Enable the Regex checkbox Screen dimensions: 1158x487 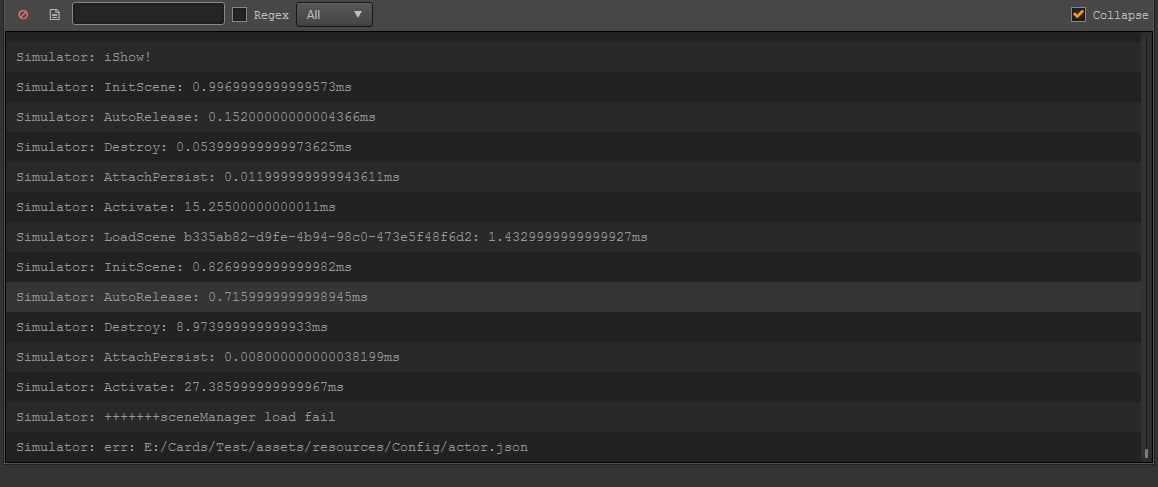[240, 15]
